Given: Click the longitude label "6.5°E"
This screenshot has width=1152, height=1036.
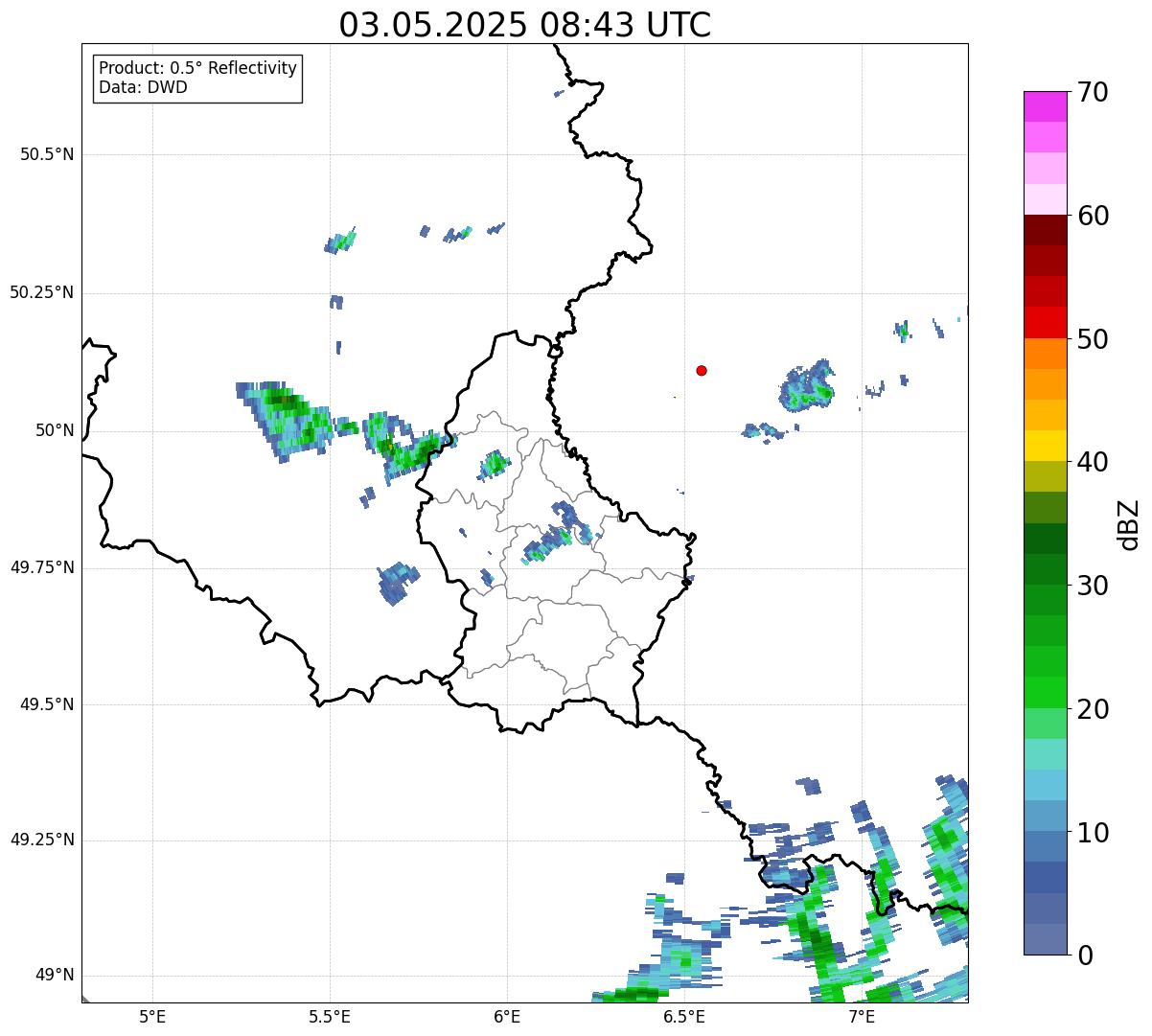Looking at the screenshot, I should tap(684, 1016).
